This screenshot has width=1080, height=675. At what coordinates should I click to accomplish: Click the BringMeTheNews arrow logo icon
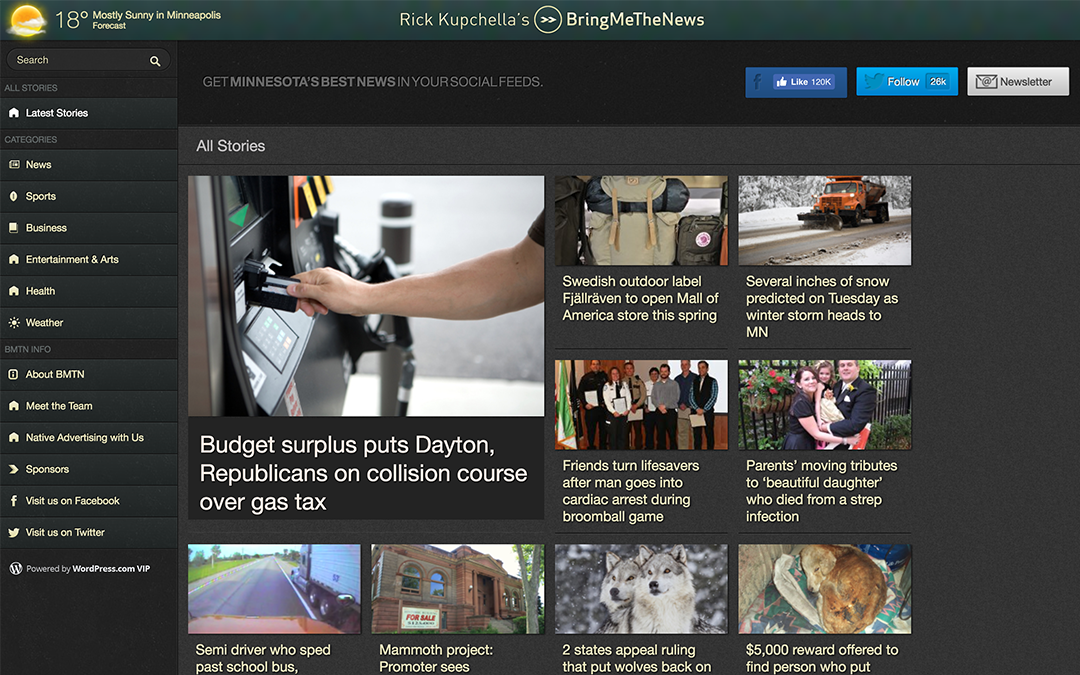point(547,20)
